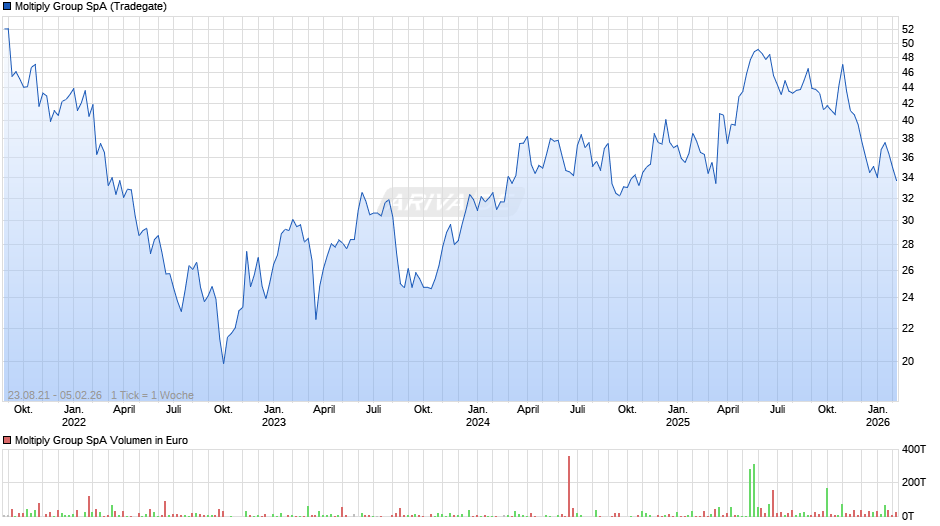
Task: Click the date range text '23.08.21 - 05.02.26'
Action: coord(55,395)
